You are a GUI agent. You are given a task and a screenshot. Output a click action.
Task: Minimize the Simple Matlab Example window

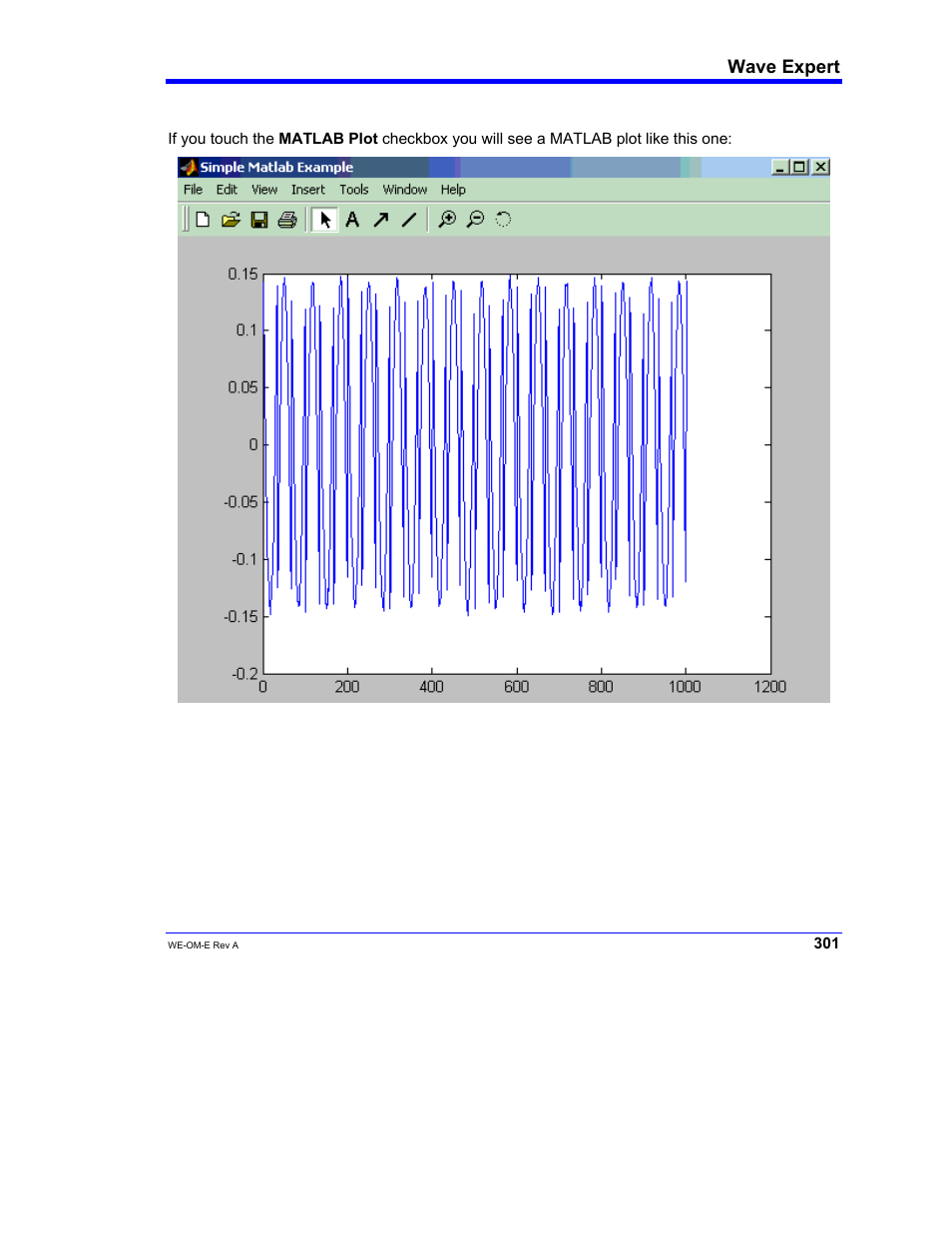pyautogui.click(x=780, y=167)
